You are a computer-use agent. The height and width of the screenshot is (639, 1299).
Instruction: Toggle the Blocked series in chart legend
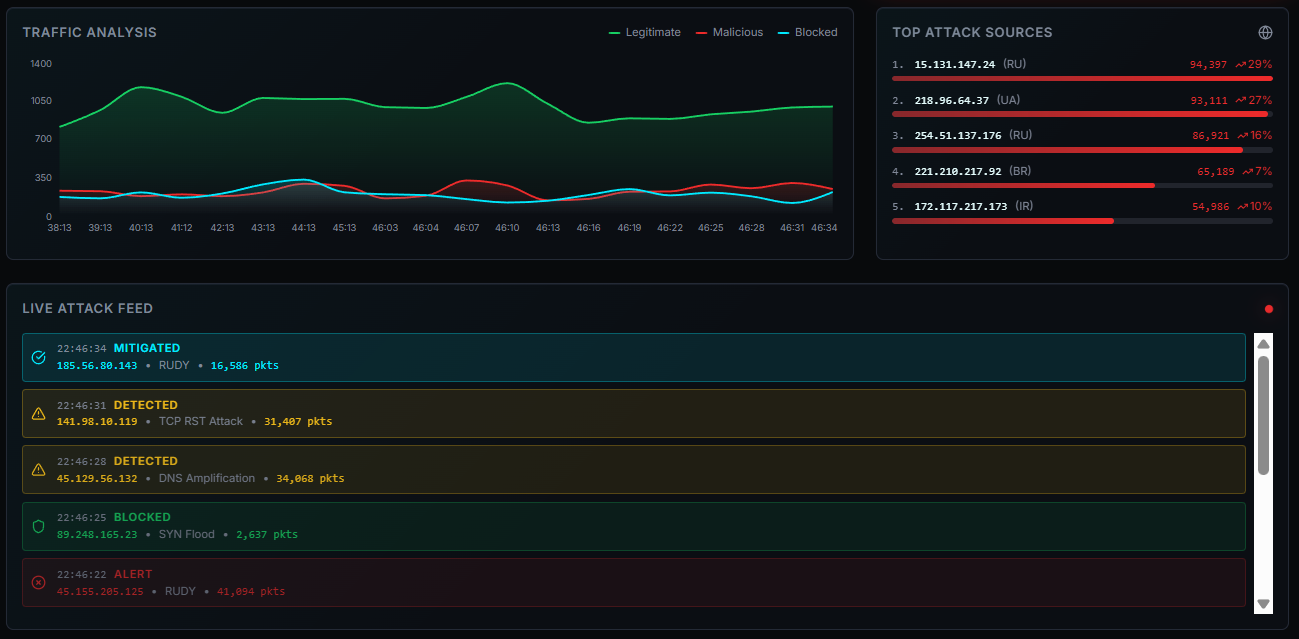click(x=808, y=32)
